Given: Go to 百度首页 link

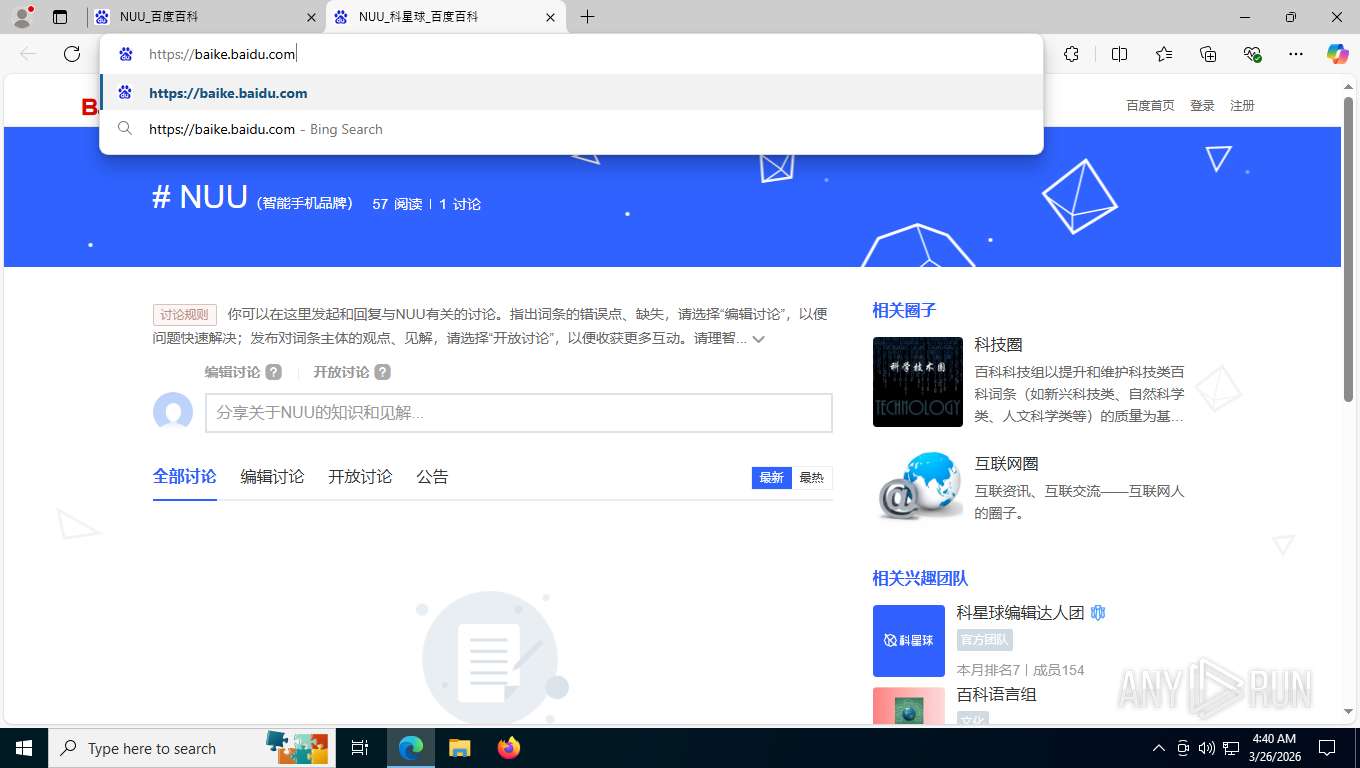Looking at the screenshot, I should (x=1150, y=105).
